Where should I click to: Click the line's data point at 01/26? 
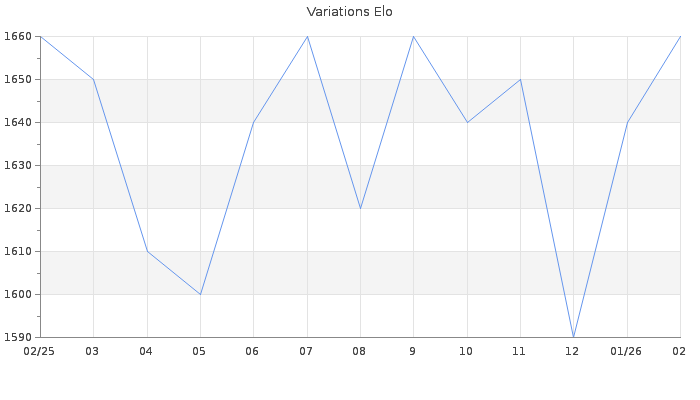pos(627,122)
